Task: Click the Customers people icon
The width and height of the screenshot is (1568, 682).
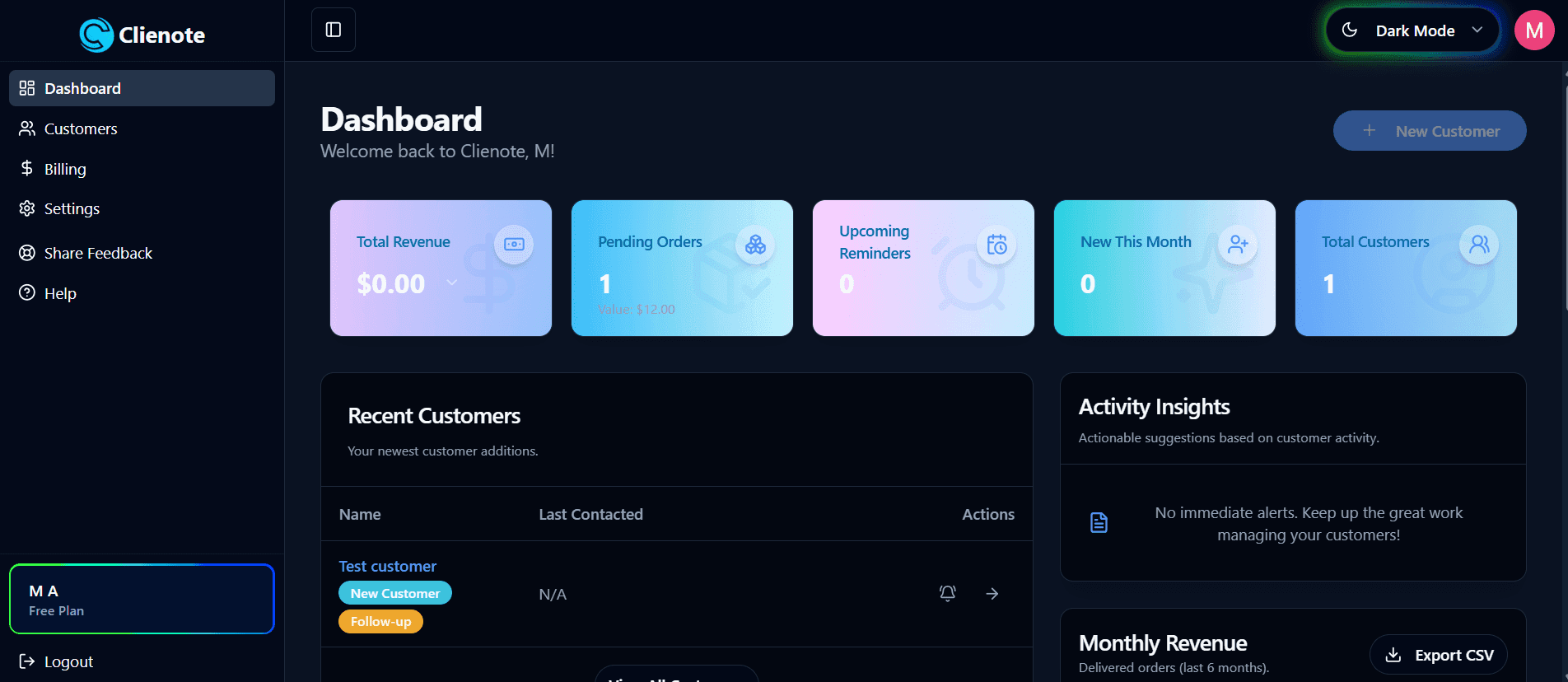Action: pos(27,128)
